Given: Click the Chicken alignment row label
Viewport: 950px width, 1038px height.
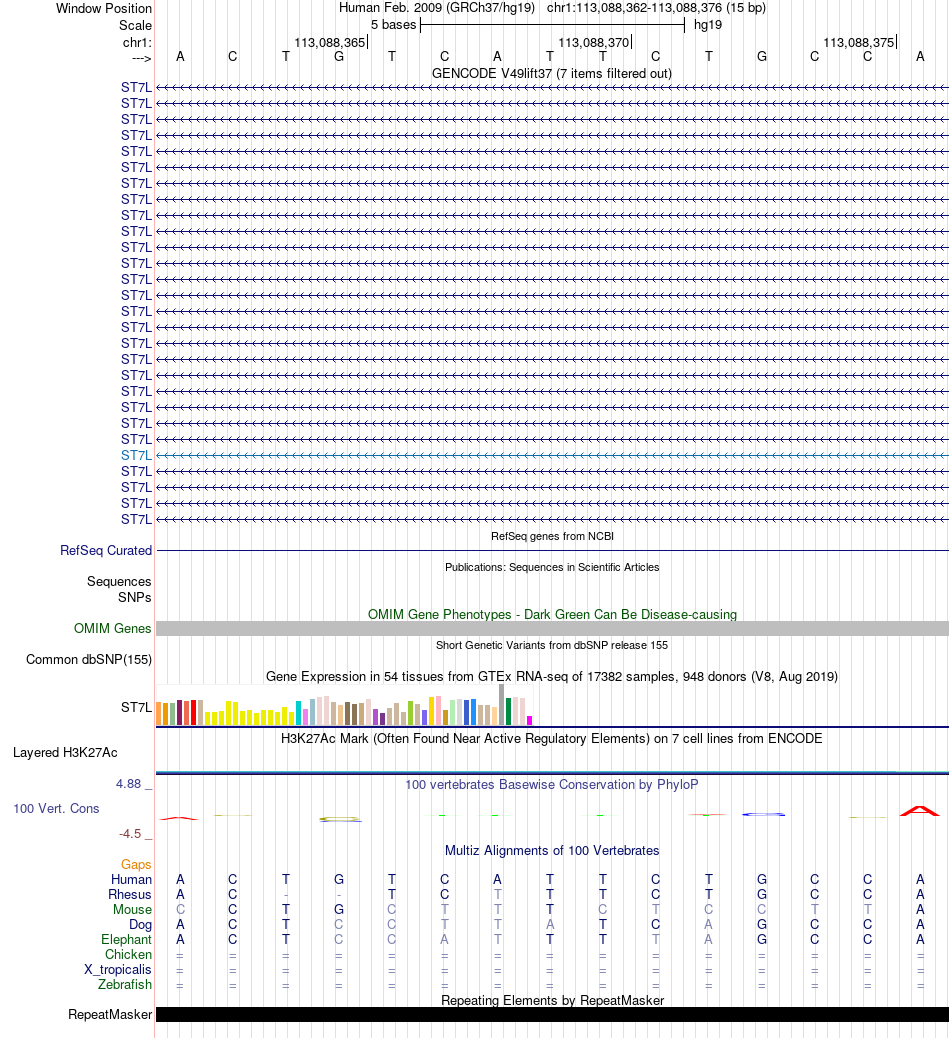Looking at the screenshot, I should tap(128, 955).
